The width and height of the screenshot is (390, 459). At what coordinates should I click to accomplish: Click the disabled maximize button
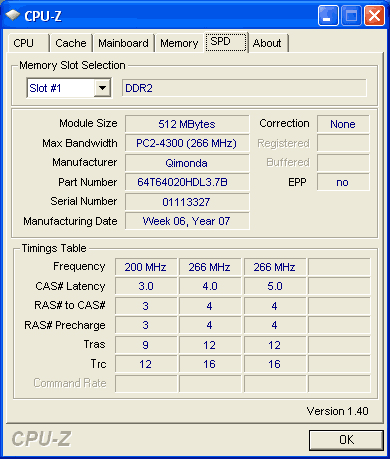coord(351,15)
